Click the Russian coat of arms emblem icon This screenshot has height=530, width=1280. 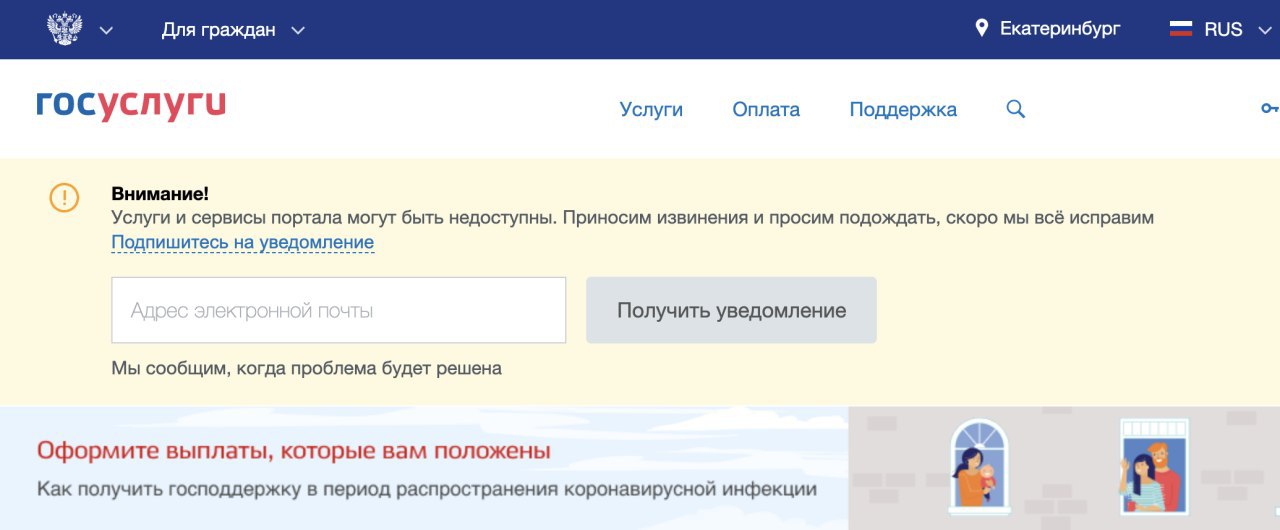tap(64, 29)
